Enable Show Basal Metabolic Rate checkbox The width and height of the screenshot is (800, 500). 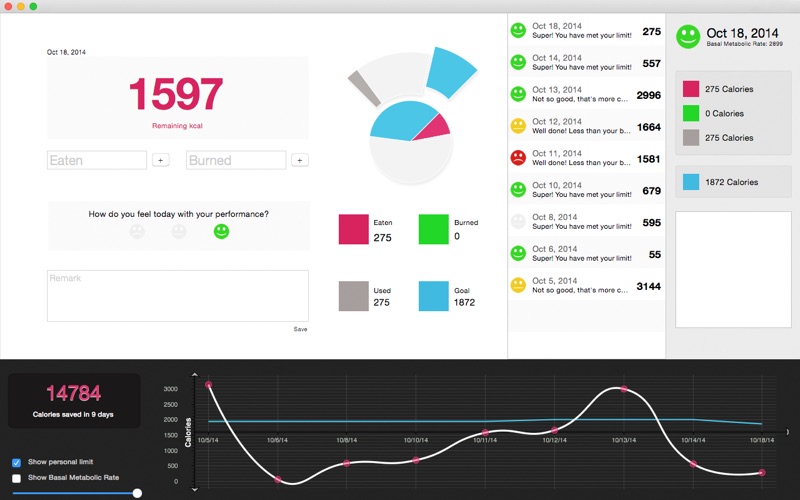tap(16, 479)
